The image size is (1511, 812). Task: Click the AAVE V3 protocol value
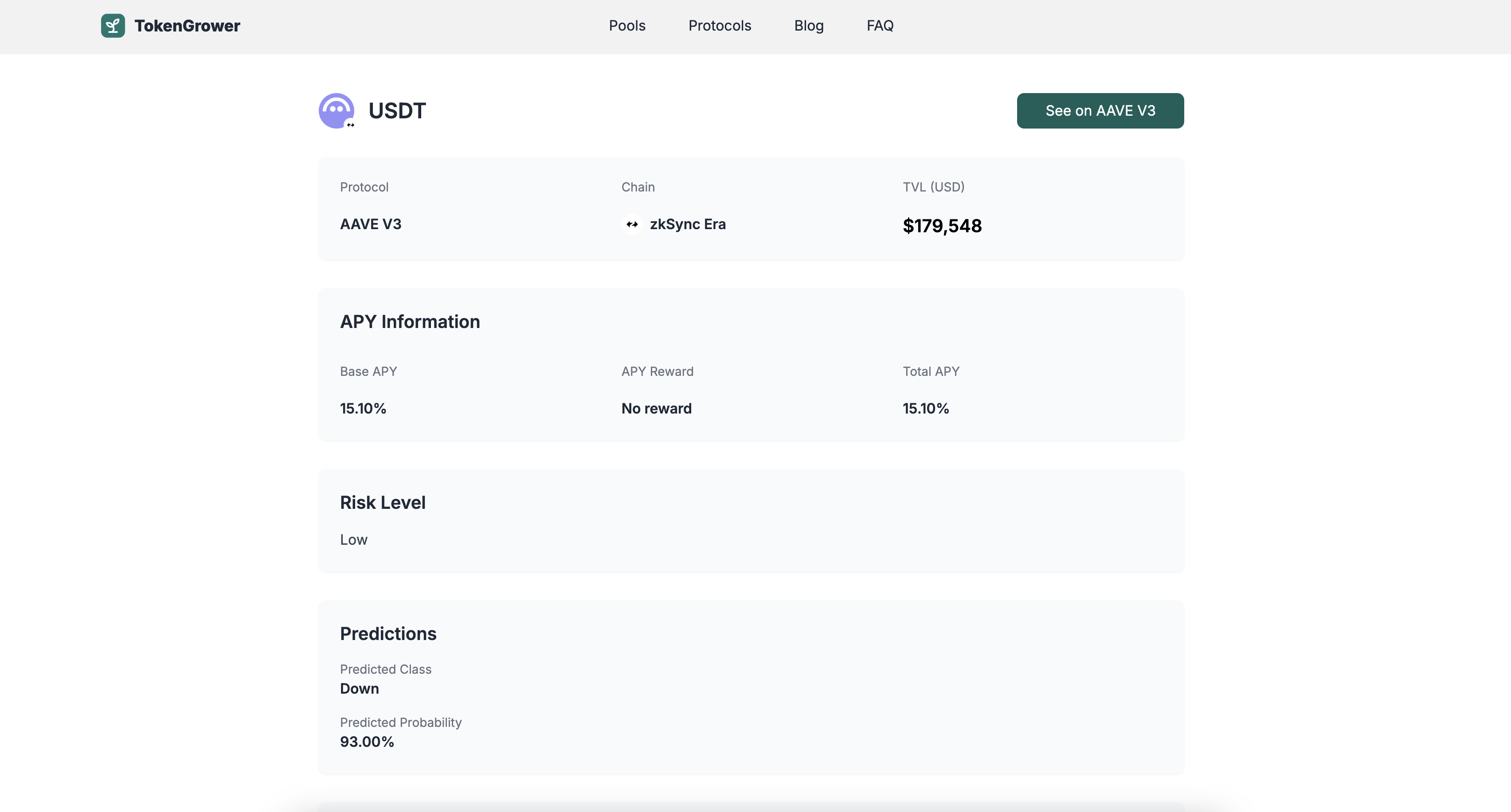[371, 225]
